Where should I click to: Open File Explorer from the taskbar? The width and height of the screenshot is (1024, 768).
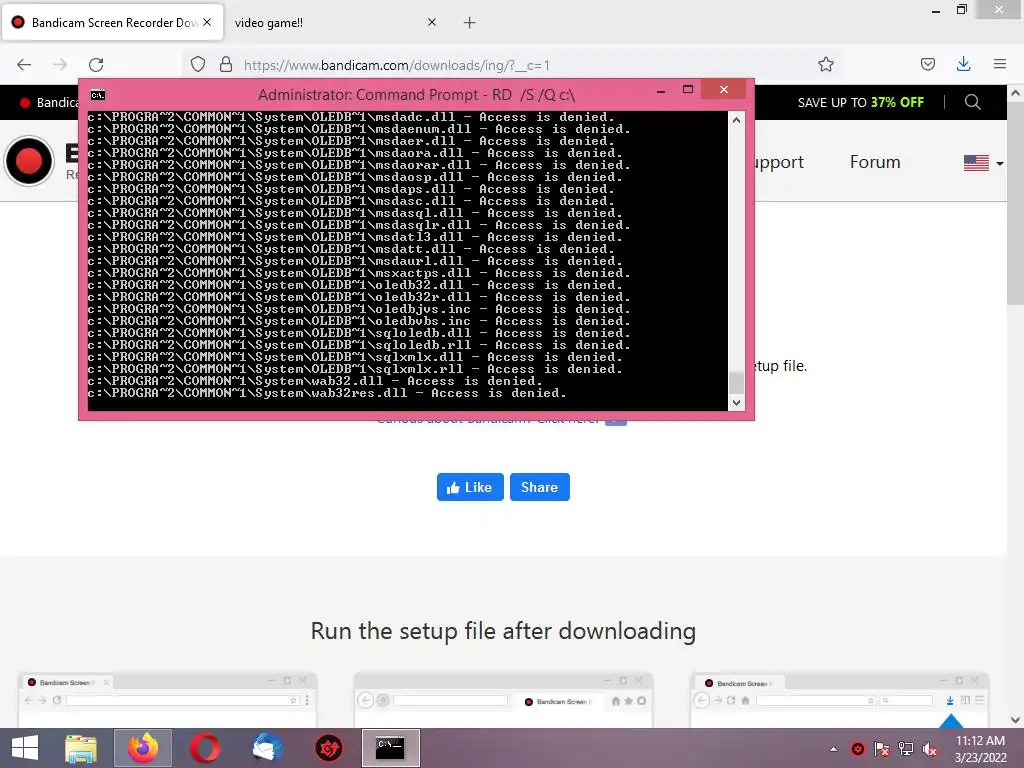coord(81,748)
